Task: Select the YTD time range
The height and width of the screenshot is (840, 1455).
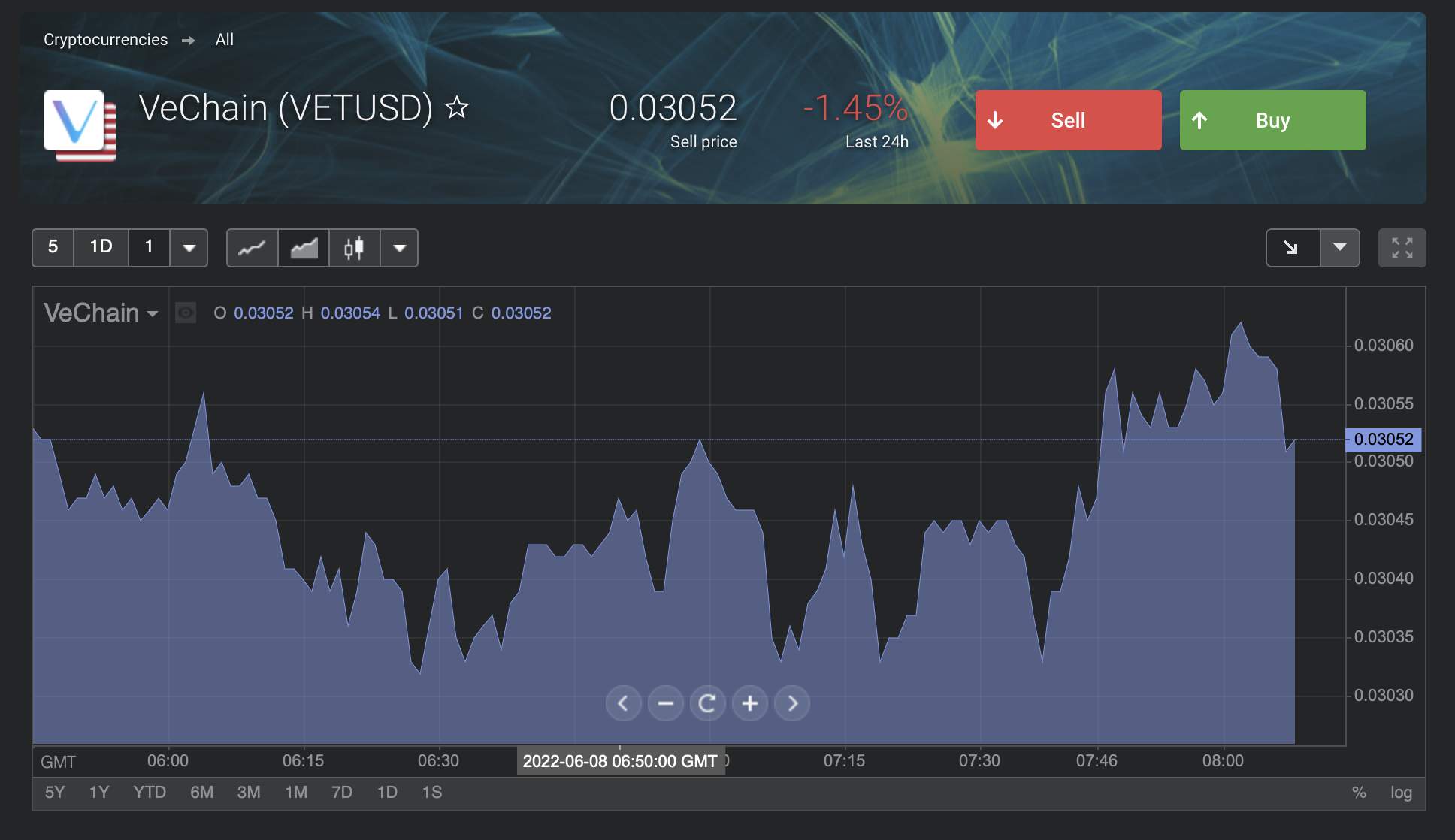Action: (150, 793)
